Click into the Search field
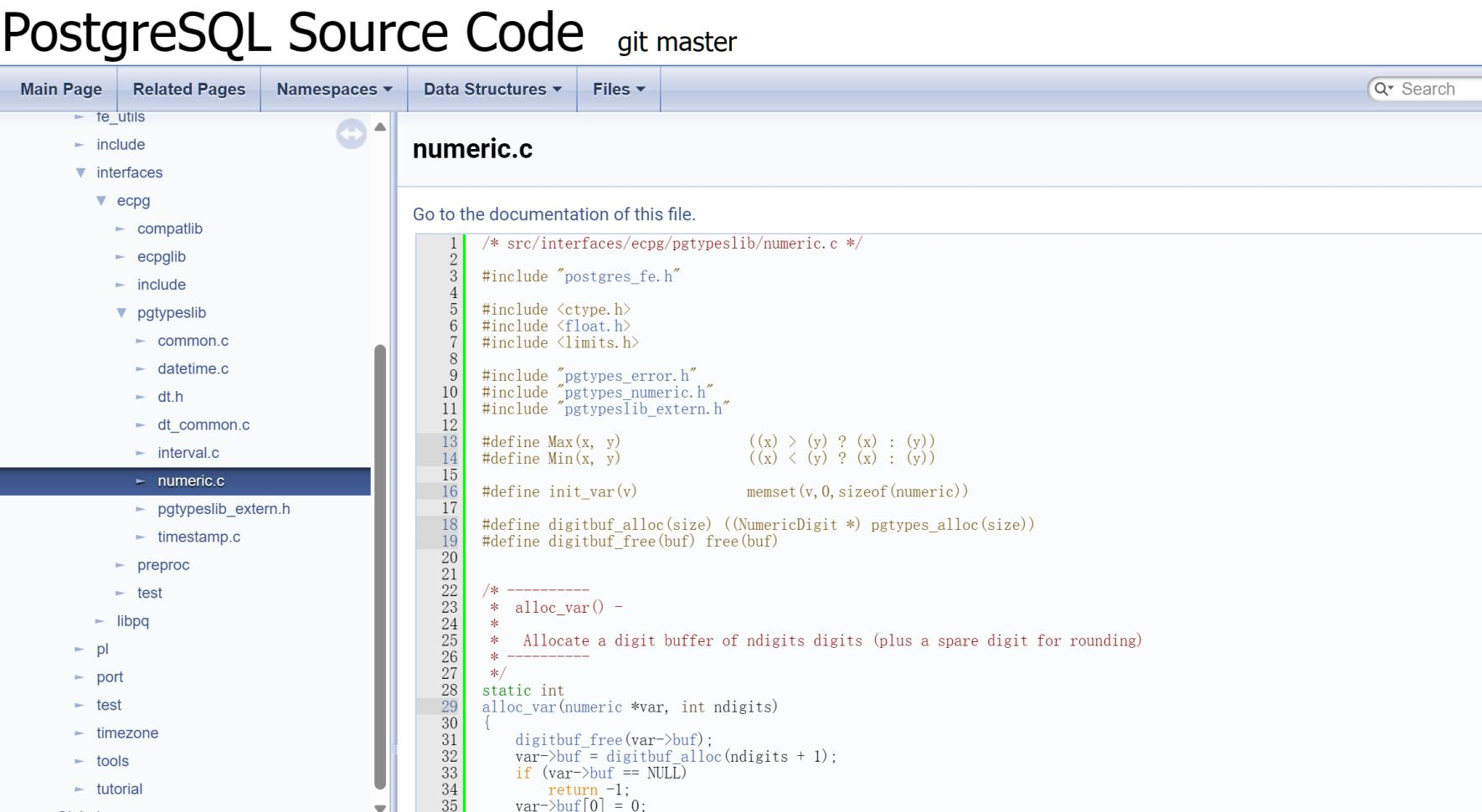1482x812 pixels. point(1440,89)
